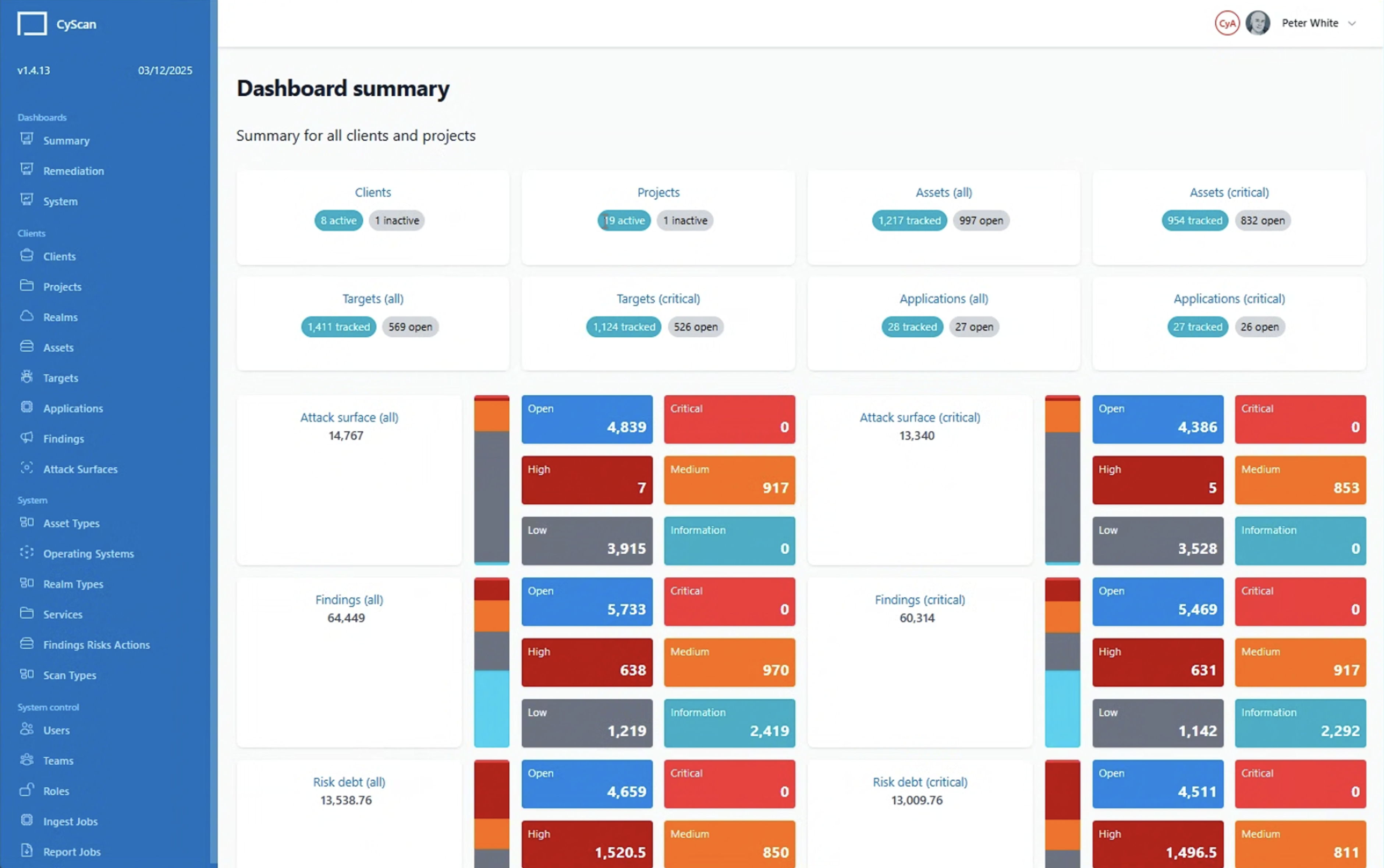Click Attack surface (all) severity color bar
This screenshot has height=868, width=1384.
click(x=492, y=480)
